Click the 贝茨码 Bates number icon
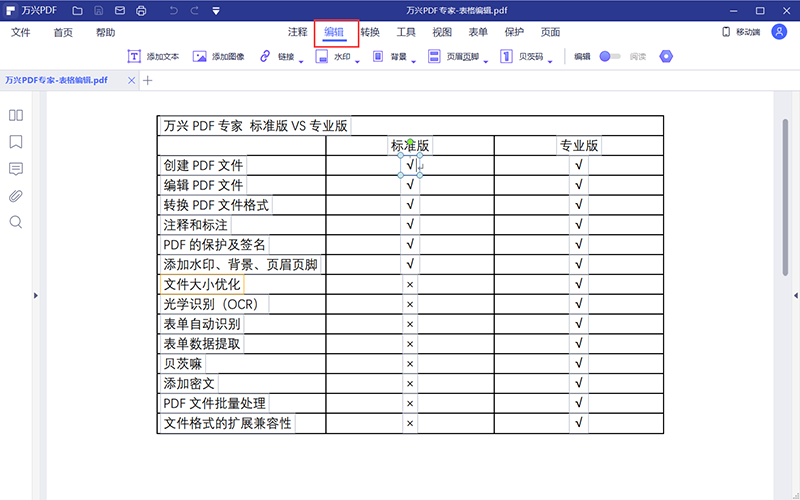 tap(506, 56)
